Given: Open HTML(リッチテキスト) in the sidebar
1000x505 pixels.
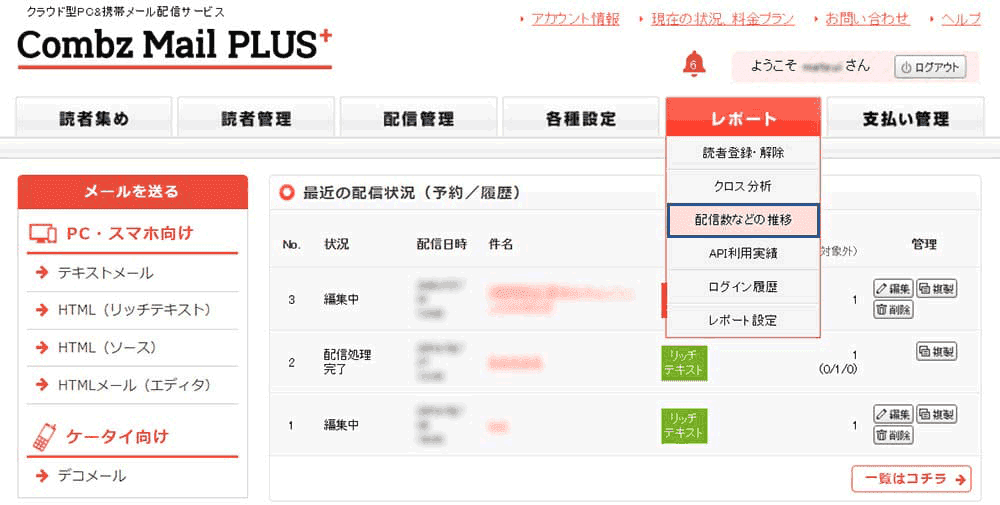Looking at the screenshot, I should 133,310.
